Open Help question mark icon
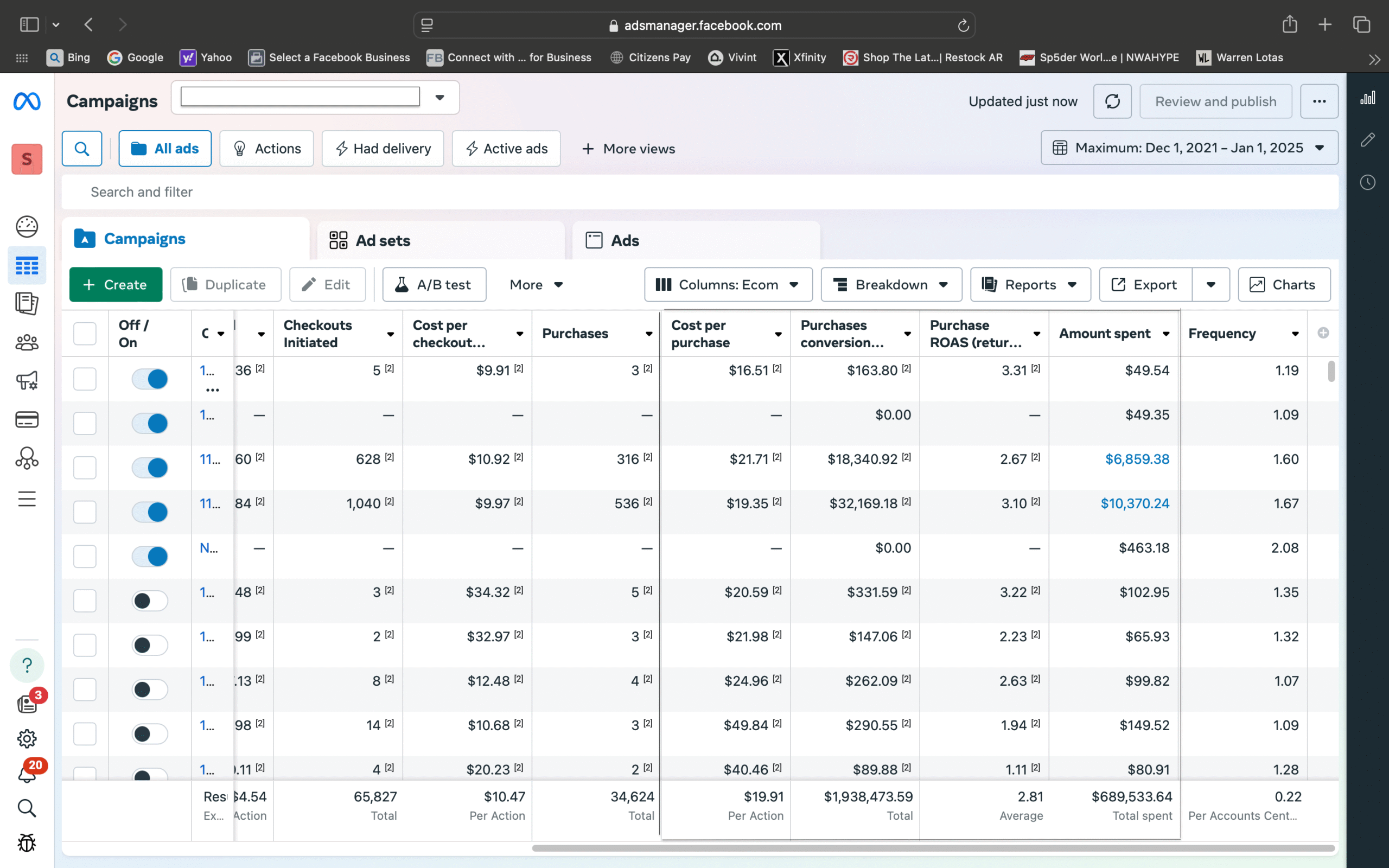 pyautogui.click(x=27, y=665)
